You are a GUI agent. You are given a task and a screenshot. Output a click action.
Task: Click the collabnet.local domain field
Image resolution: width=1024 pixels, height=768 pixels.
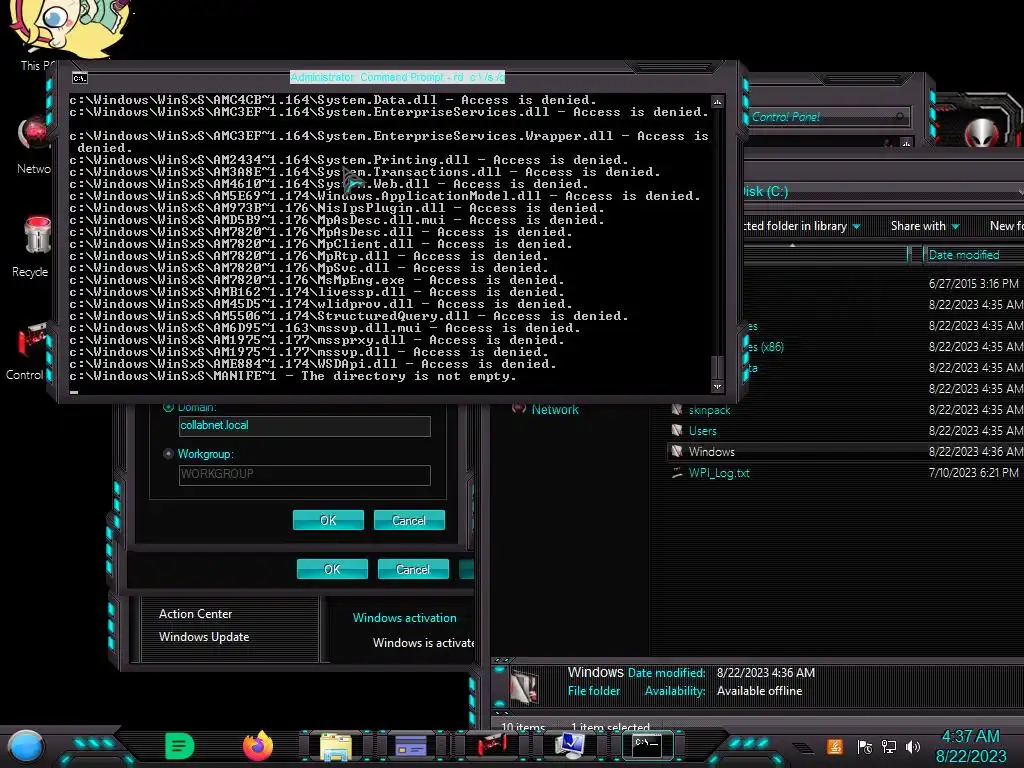click(304, 426)
